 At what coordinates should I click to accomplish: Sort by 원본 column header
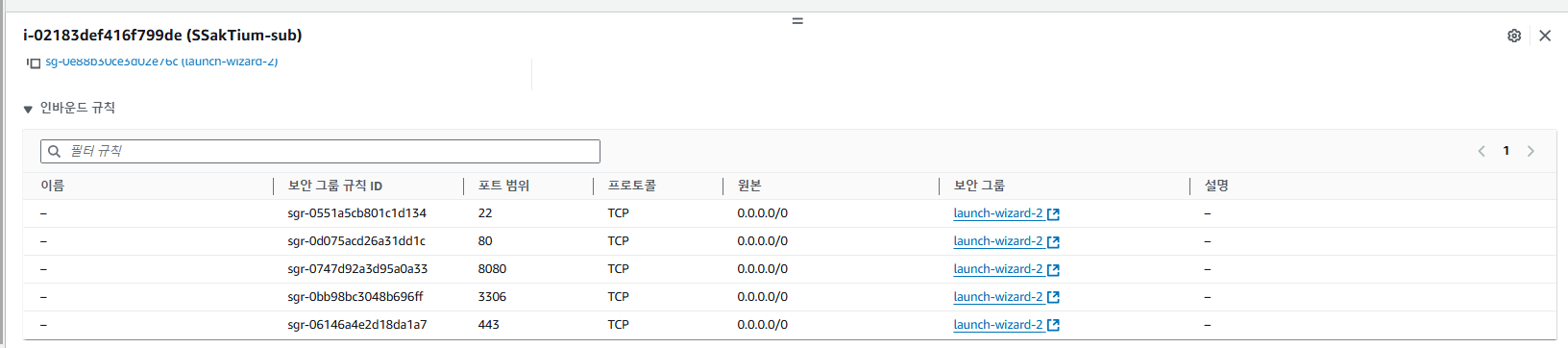(x=749, y=186)
